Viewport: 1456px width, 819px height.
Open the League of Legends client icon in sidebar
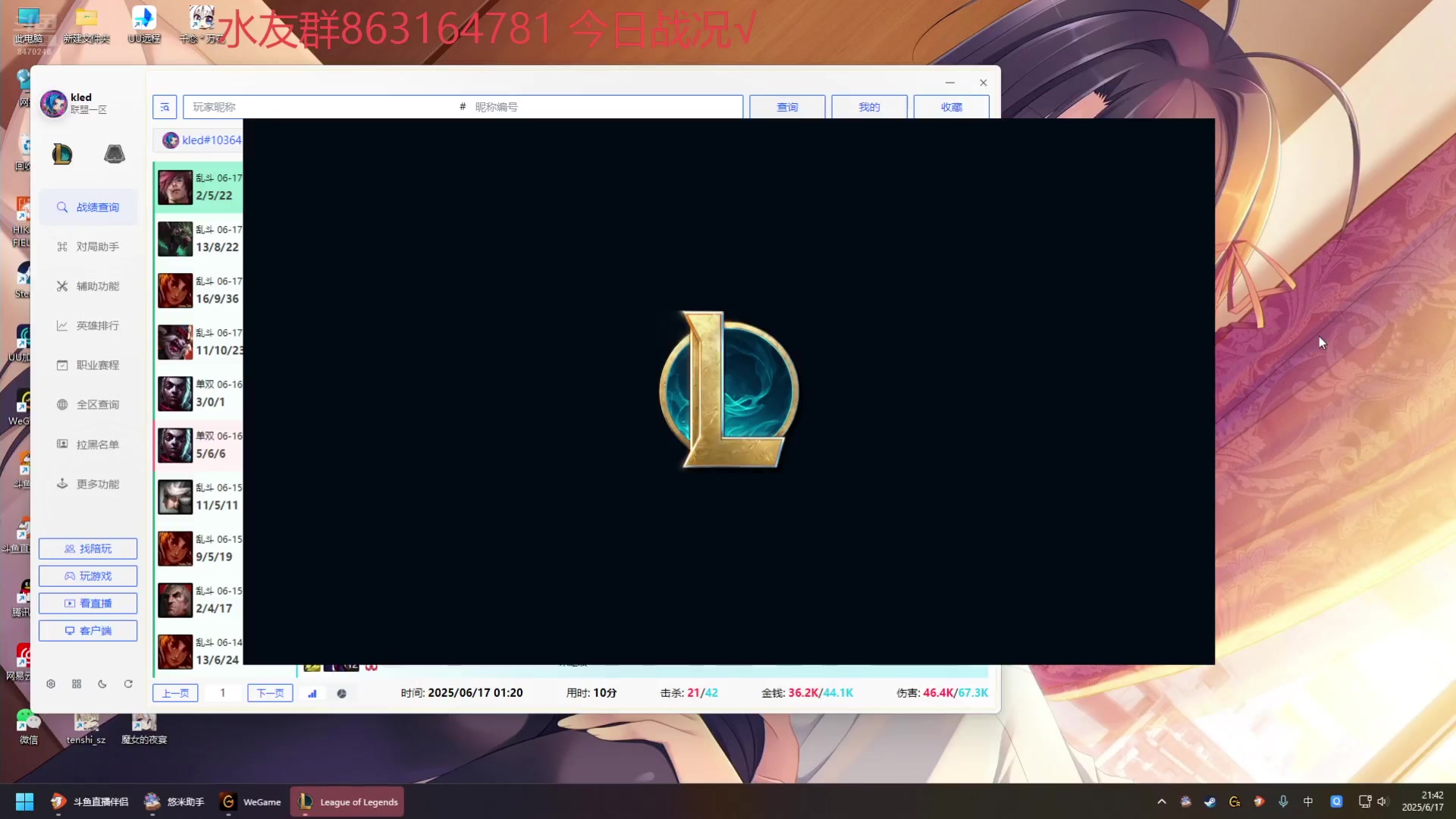point(62,155)
